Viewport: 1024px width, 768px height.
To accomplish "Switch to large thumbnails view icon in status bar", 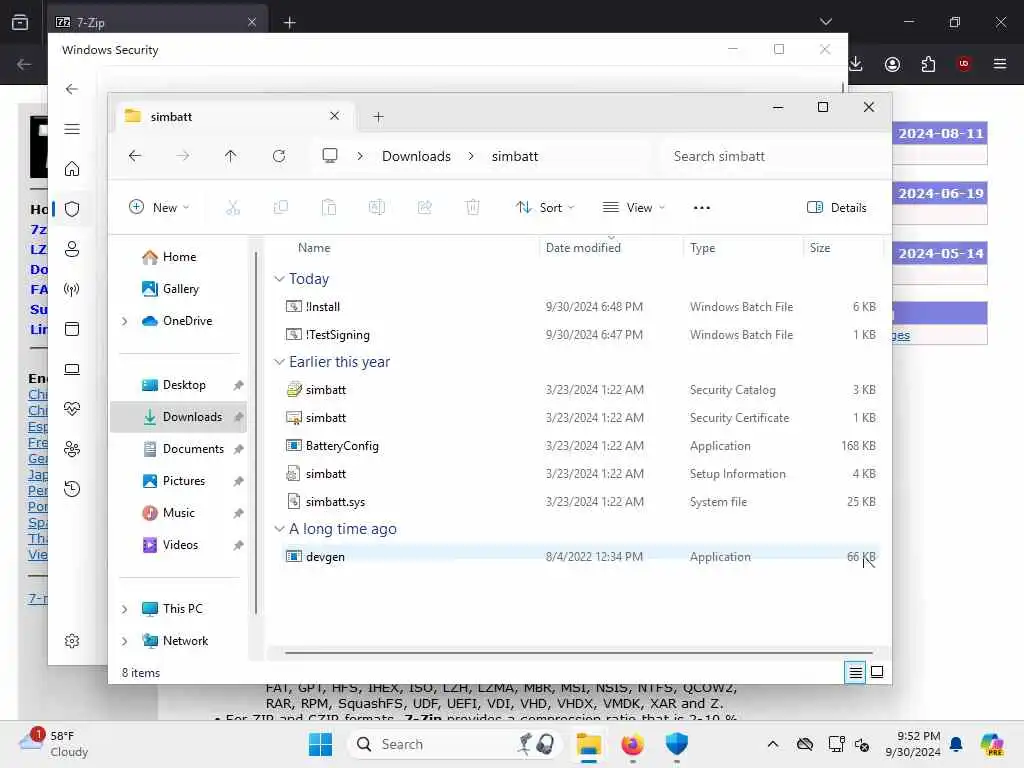I will [x=877, y=672].
